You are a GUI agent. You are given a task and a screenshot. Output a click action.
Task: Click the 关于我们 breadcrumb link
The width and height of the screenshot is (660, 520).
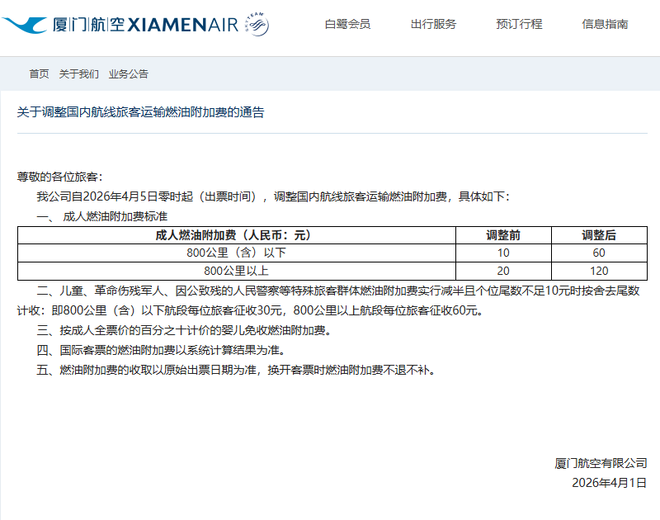(x=79, y=74)
